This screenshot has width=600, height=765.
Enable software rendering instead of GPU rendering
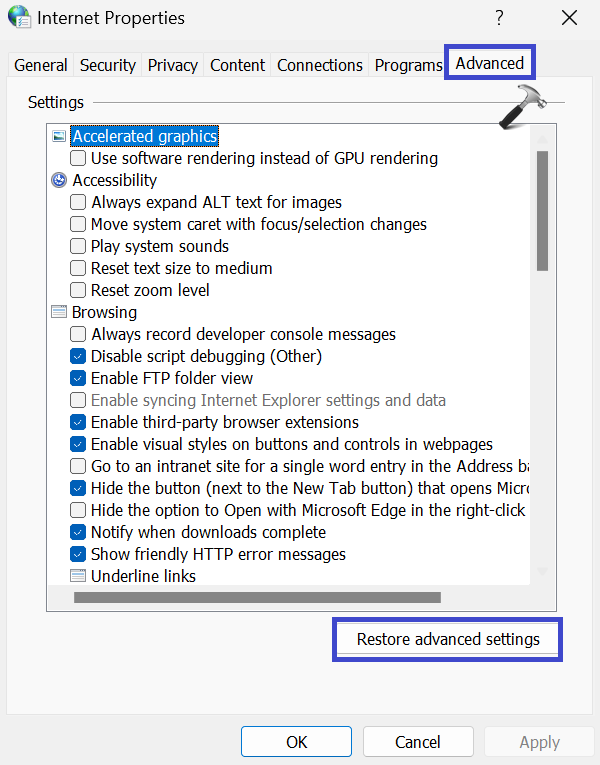(x=78, y=158)
